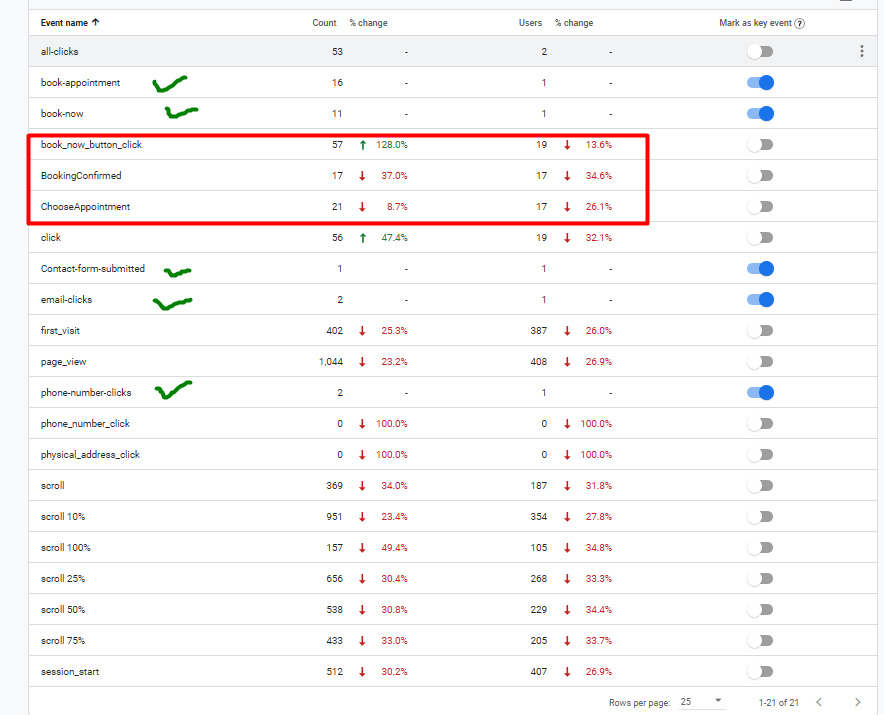Viewport: 884px width, 715px height.
Task: Click the page_view count 1,044
Action: [x=331, y=361]
